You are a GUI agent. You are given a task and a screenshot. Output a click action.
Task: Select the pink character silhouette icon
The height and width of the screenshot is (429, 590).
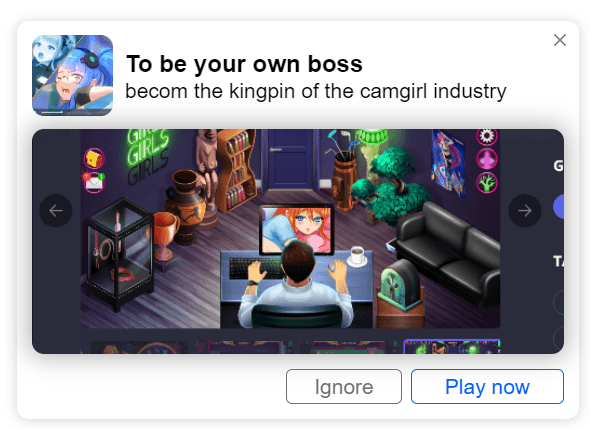click(487, 159)
